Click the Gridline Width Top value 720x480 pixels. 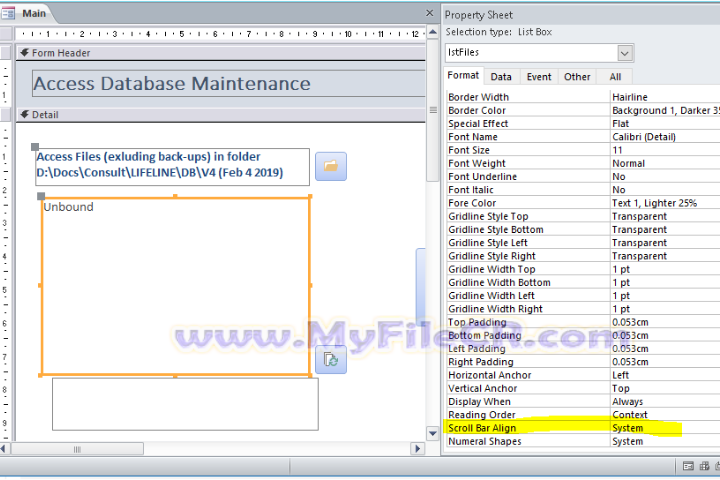click(665, 269)
